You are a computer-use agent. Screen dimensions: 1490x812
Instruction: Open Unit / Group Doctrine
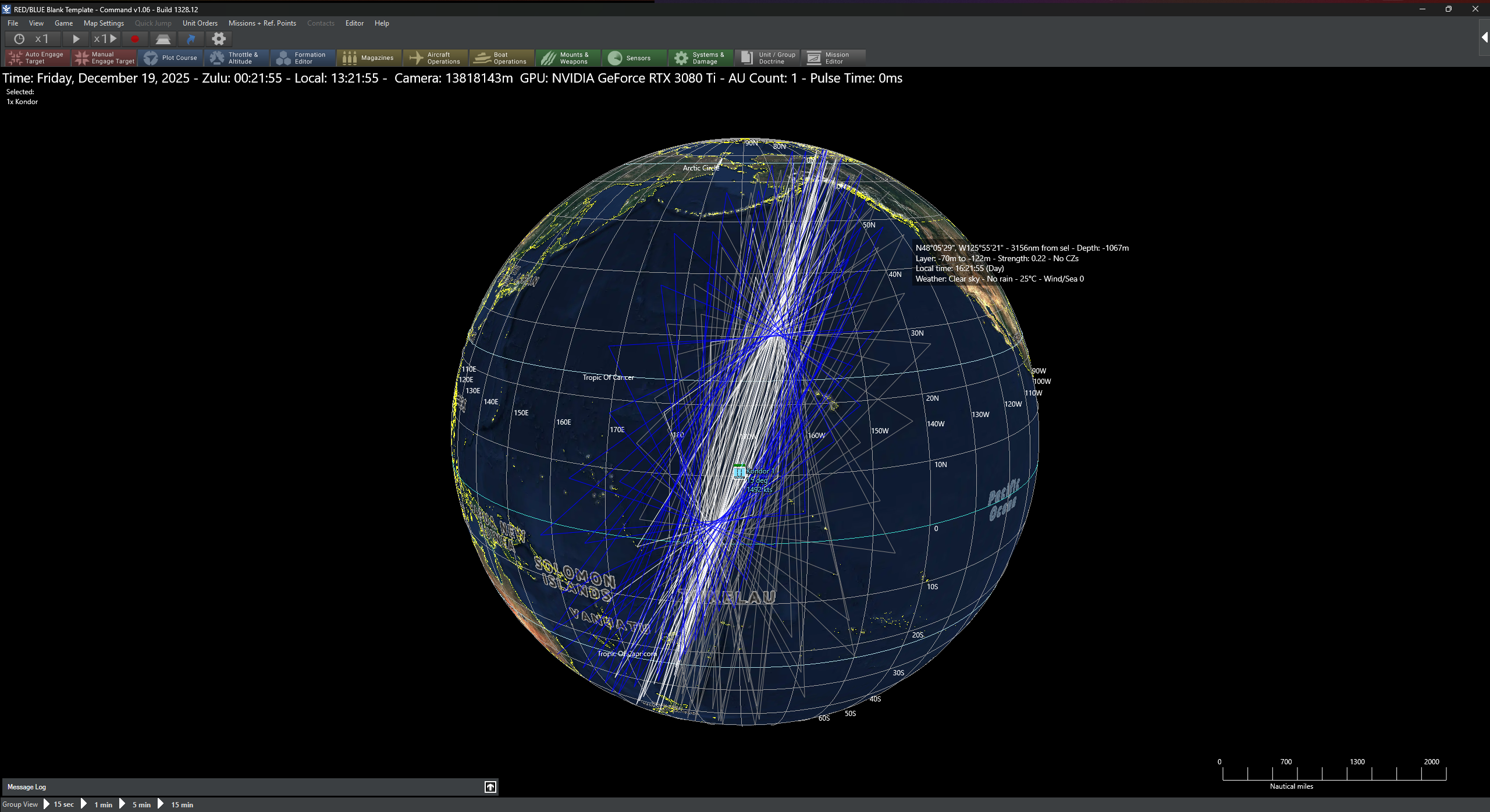pyautogui.click(x=768, y=58)
